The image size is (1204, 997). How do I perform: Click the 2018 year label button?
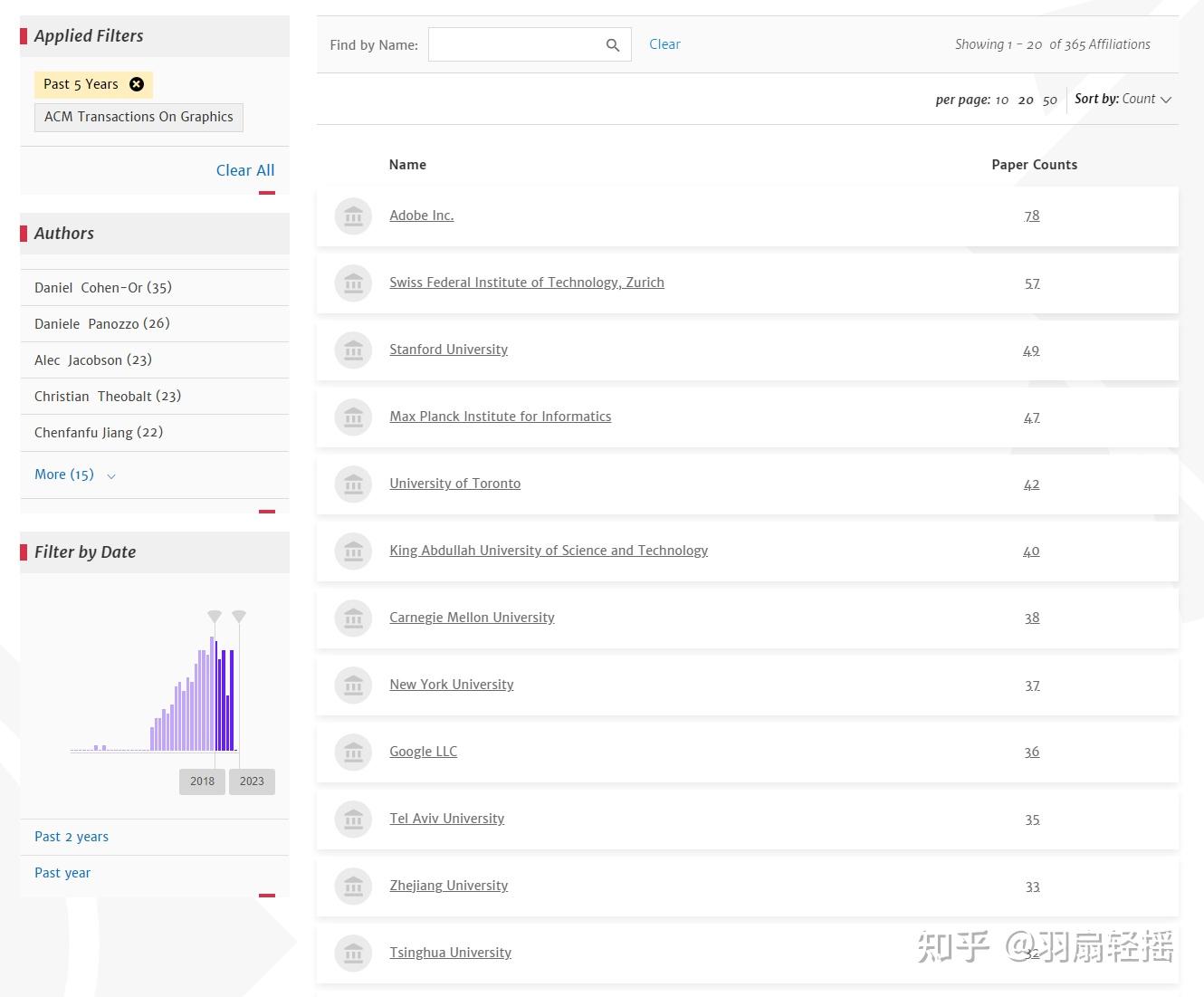coord(203,781)
